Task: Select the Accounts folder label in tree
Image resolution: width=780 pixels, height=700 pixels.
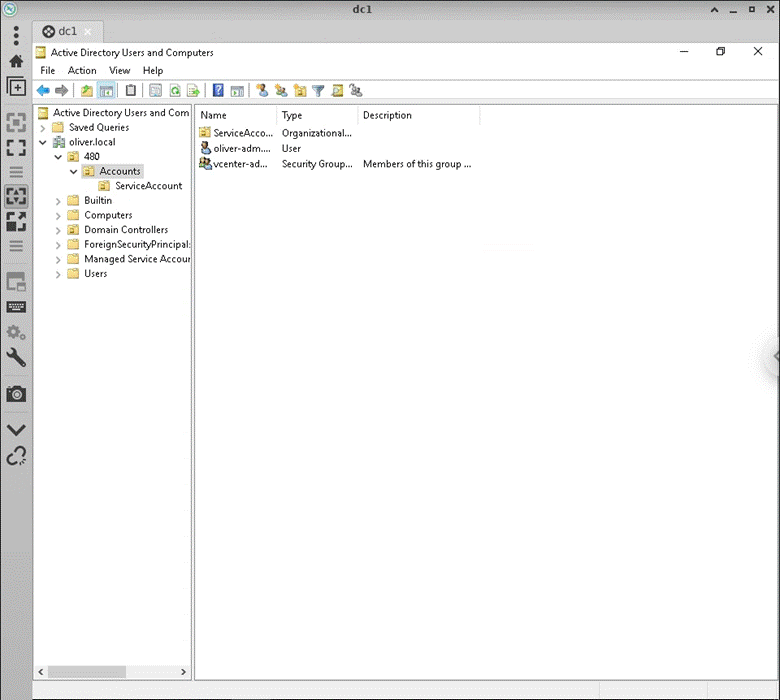Action: 120,171
